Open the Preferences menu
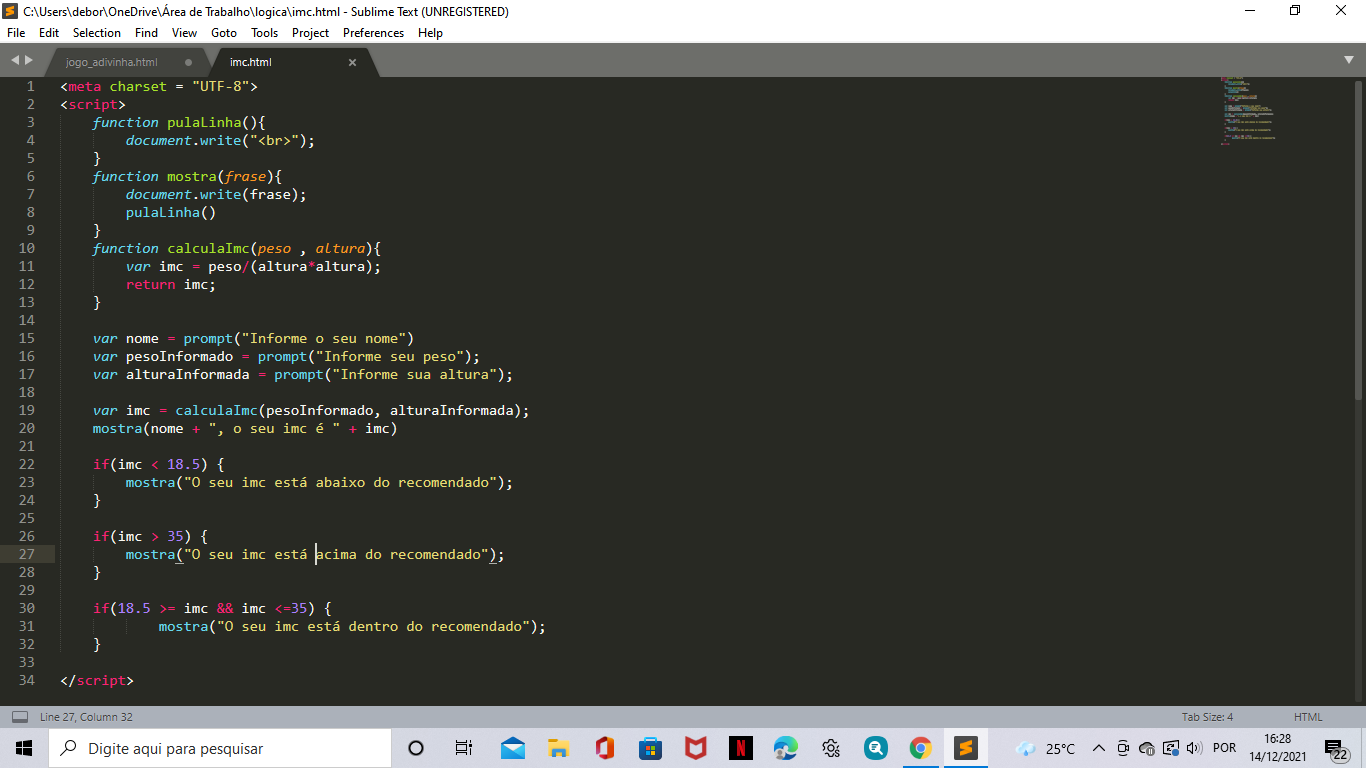Image resolution: width=1366 pixels, height=768 pixels. [x=373, y=33]
